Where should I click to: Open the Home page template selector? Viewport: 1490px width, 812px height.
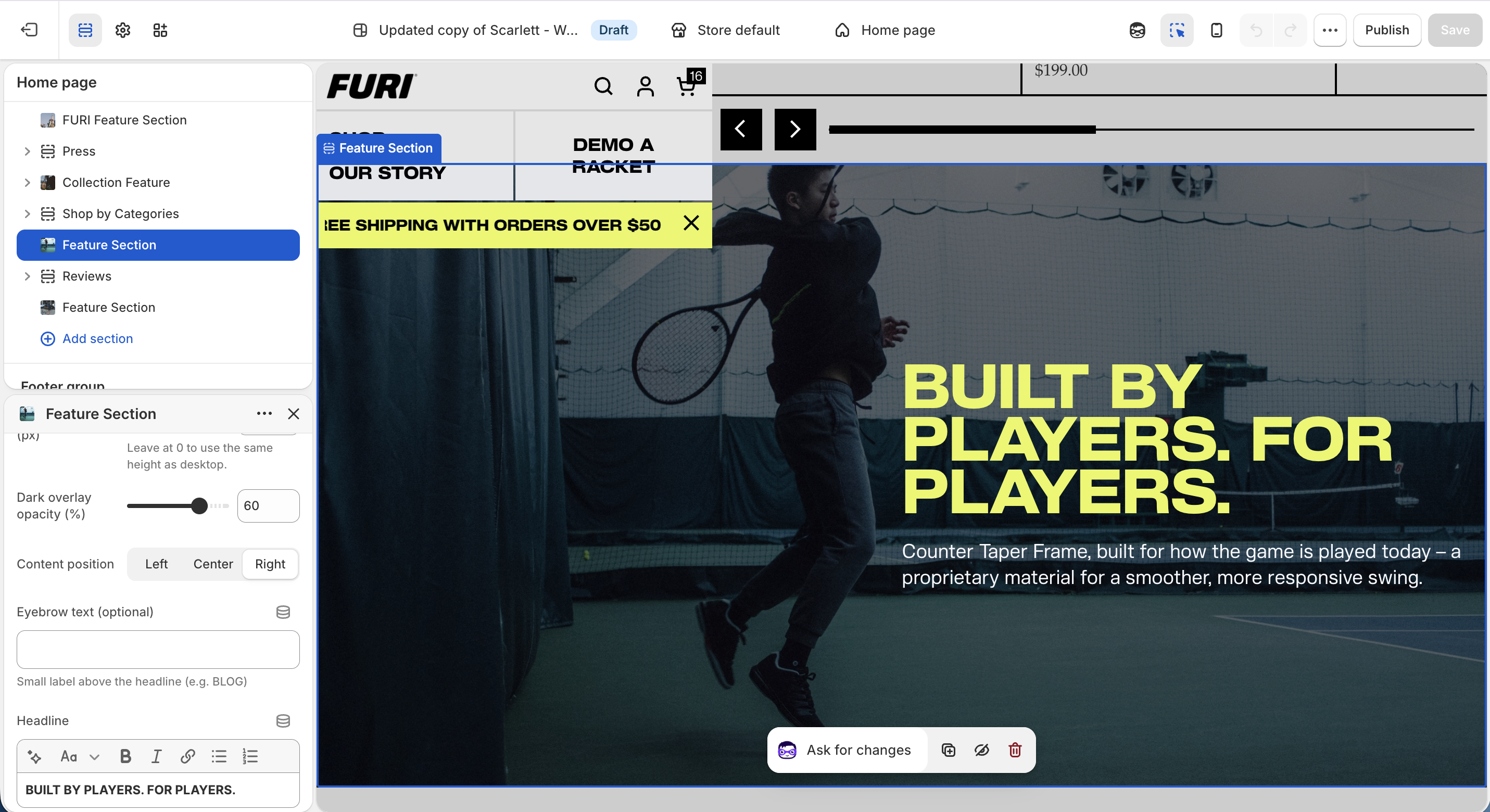click(885, 30)
